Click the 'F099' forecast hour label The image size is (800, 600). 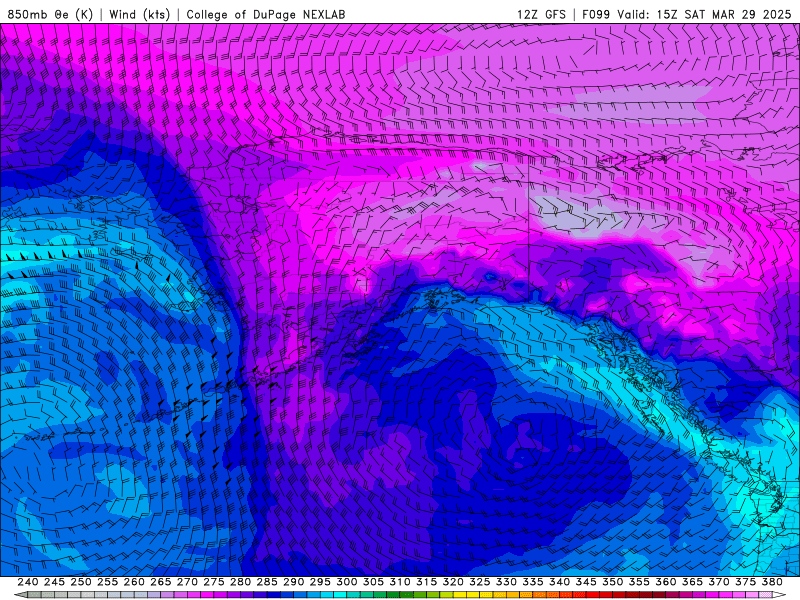point(596,14)
